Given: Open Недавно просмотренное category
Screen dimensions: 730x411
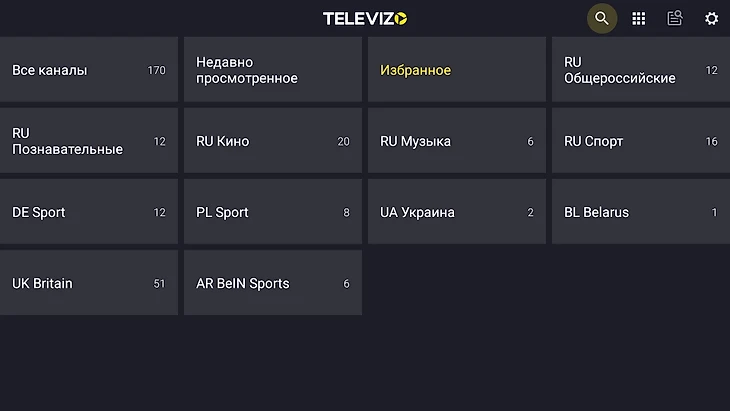Looking at the screenshot, I should (272, 70).
